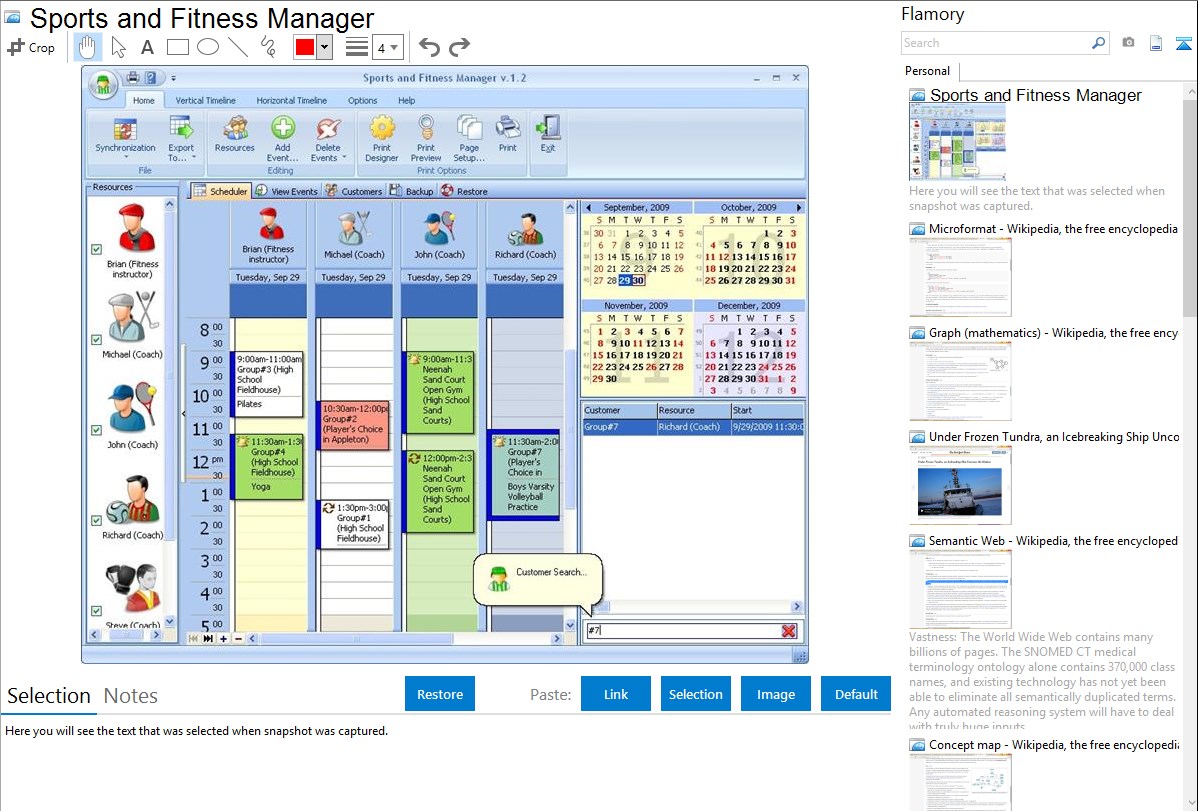Toggle the checkbox beside John (Coach) resource
The image size is (1198, 811).
[x=96, y=430]
